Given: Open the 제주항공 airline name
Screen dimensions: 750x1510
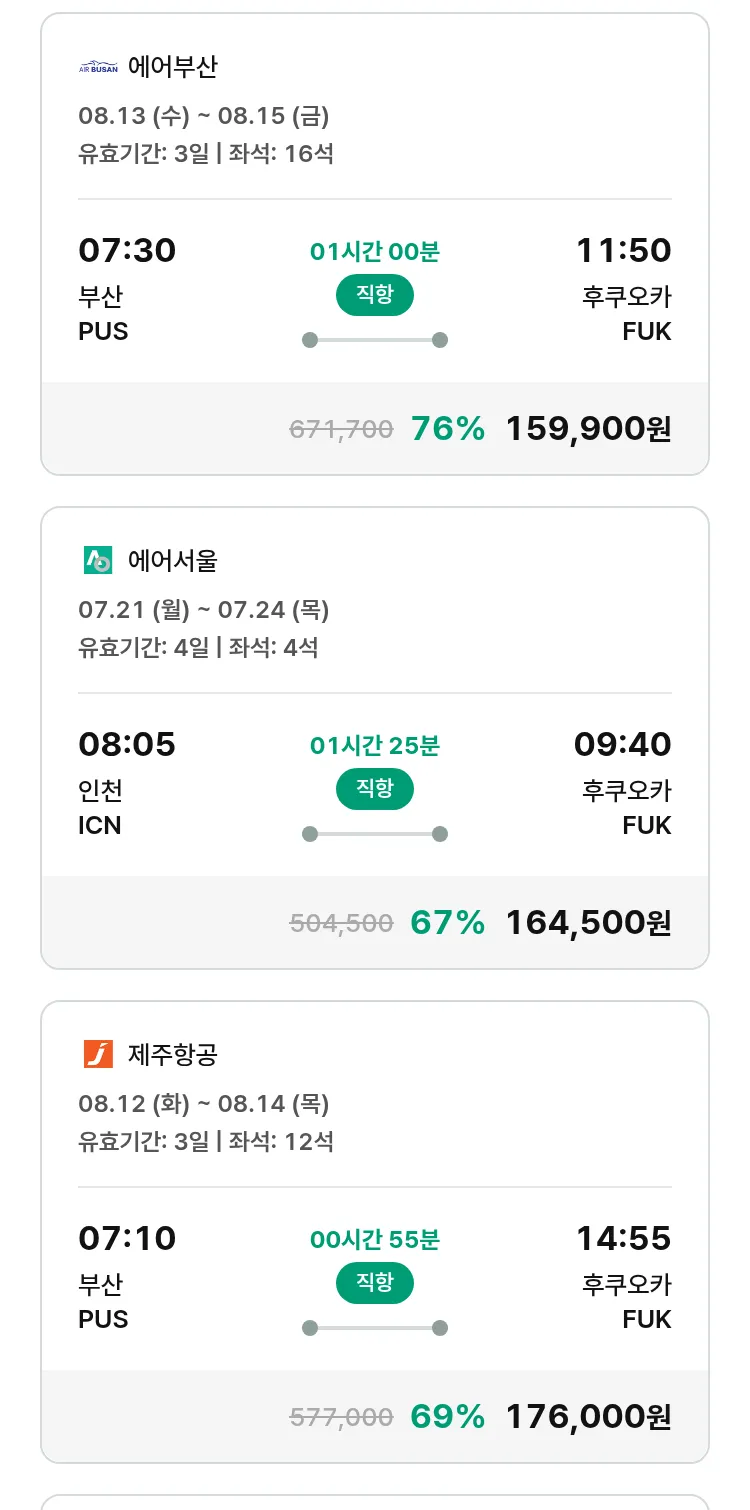Looking at the screenshot, I should tap(173, 1055).
